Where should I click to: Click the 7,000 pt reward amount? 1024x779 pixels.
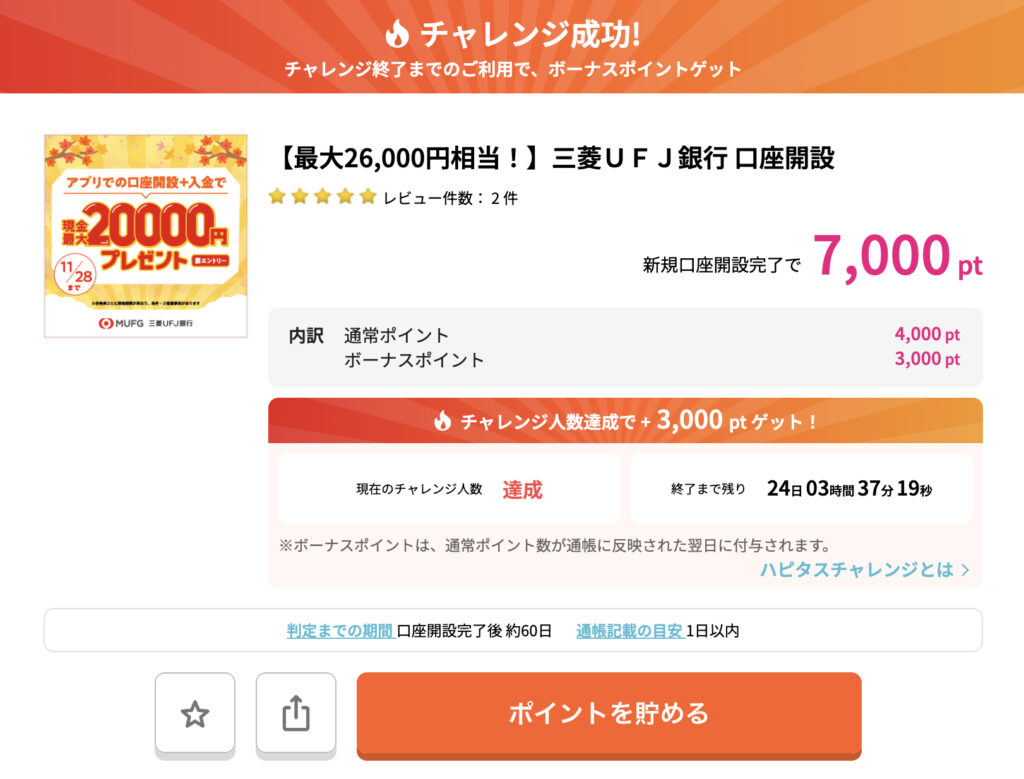point(897,258)
